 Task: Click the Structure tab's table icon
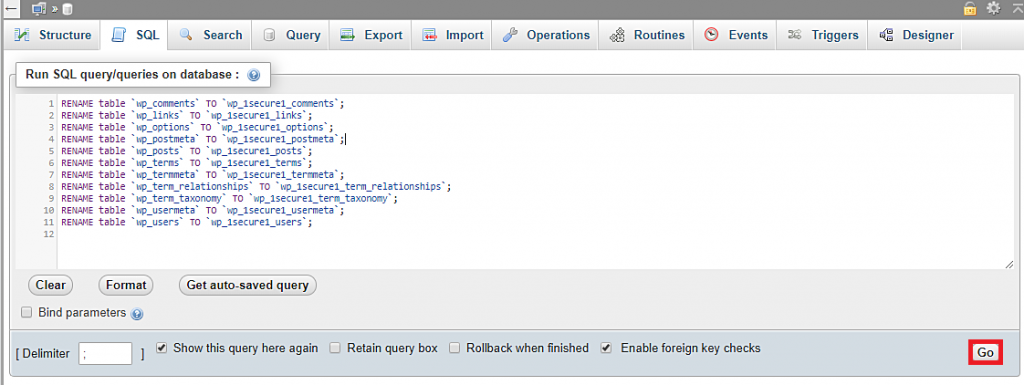(22, 35)
